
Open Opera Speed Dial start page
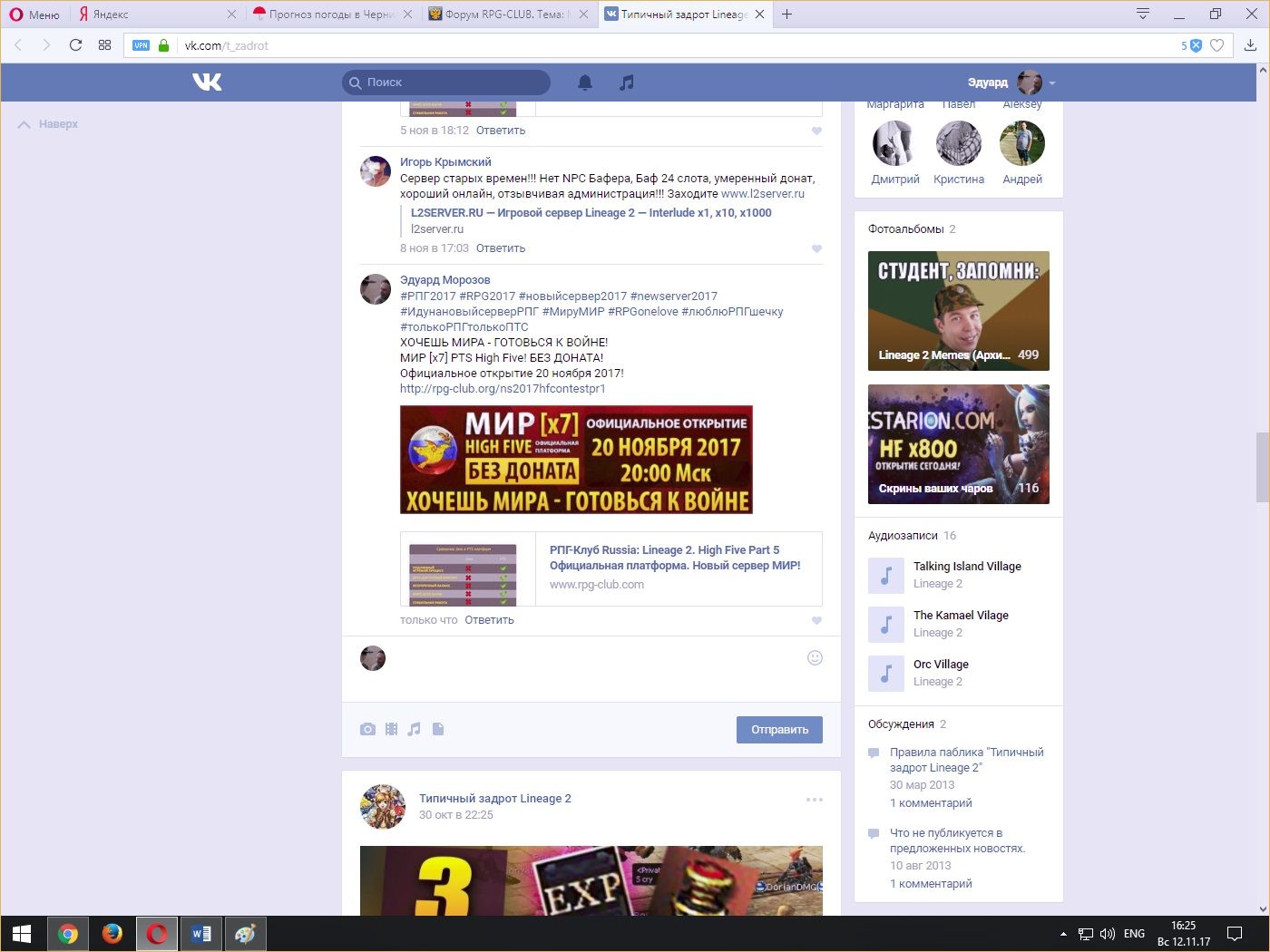click(x=104, y=45)
